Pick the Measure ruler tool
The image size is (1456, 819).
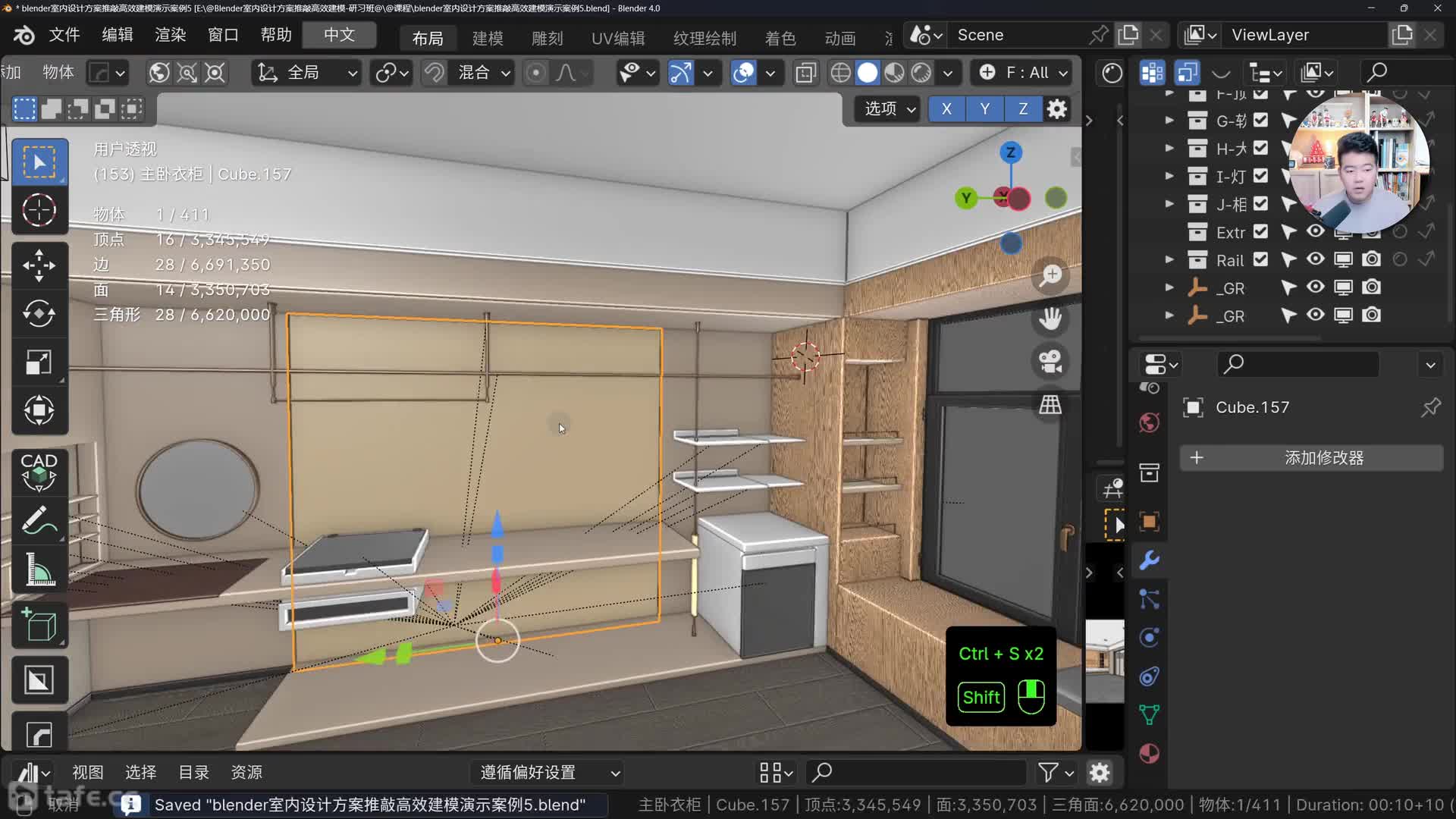pyautogui.click(x=39, y=570)
